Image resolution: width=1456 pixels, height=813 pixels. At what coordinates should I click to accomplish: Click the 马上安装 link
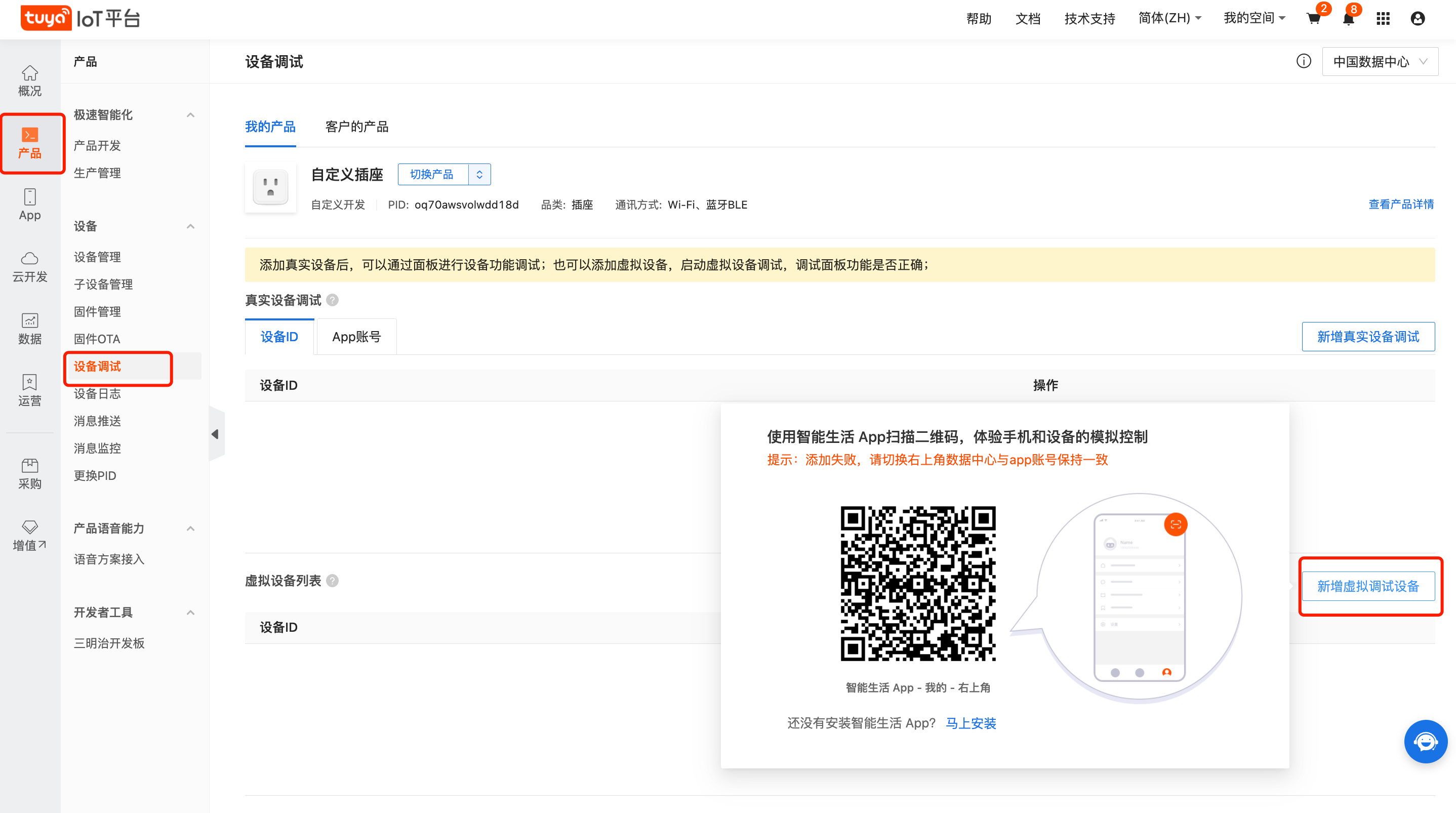pos(970,723)
